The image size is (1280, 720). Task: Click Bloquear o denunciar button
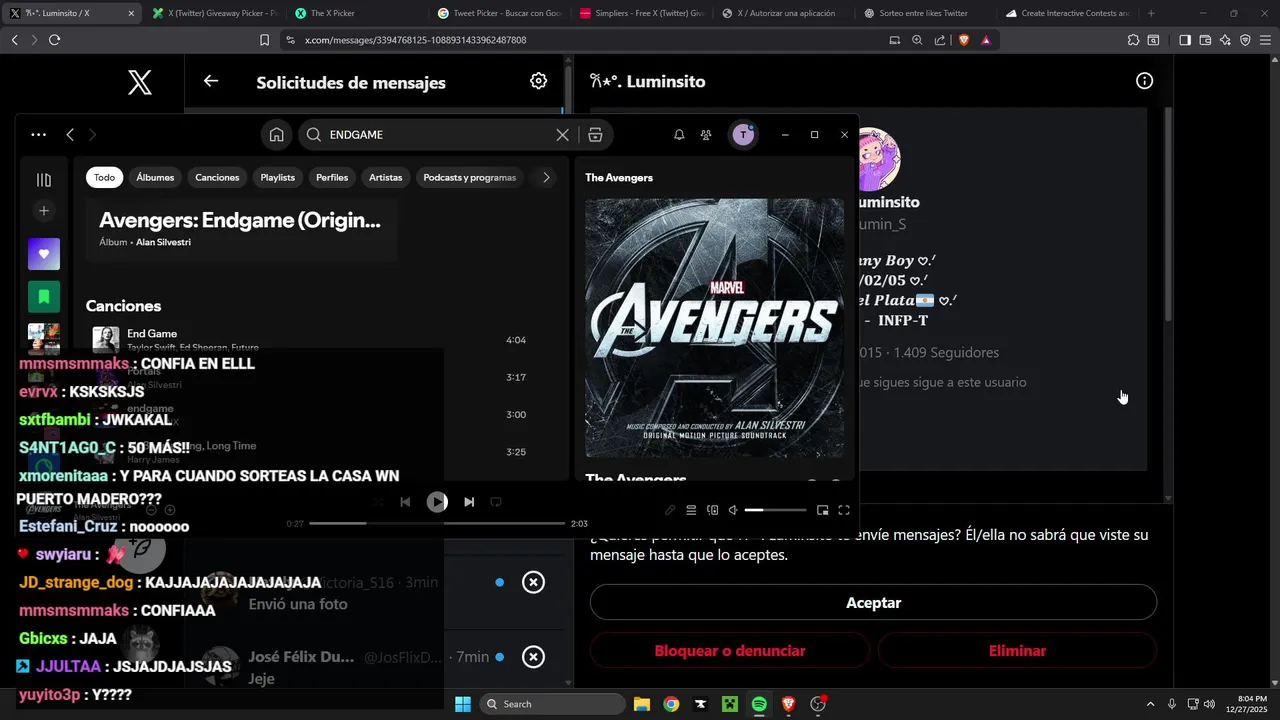pos(730,651)
